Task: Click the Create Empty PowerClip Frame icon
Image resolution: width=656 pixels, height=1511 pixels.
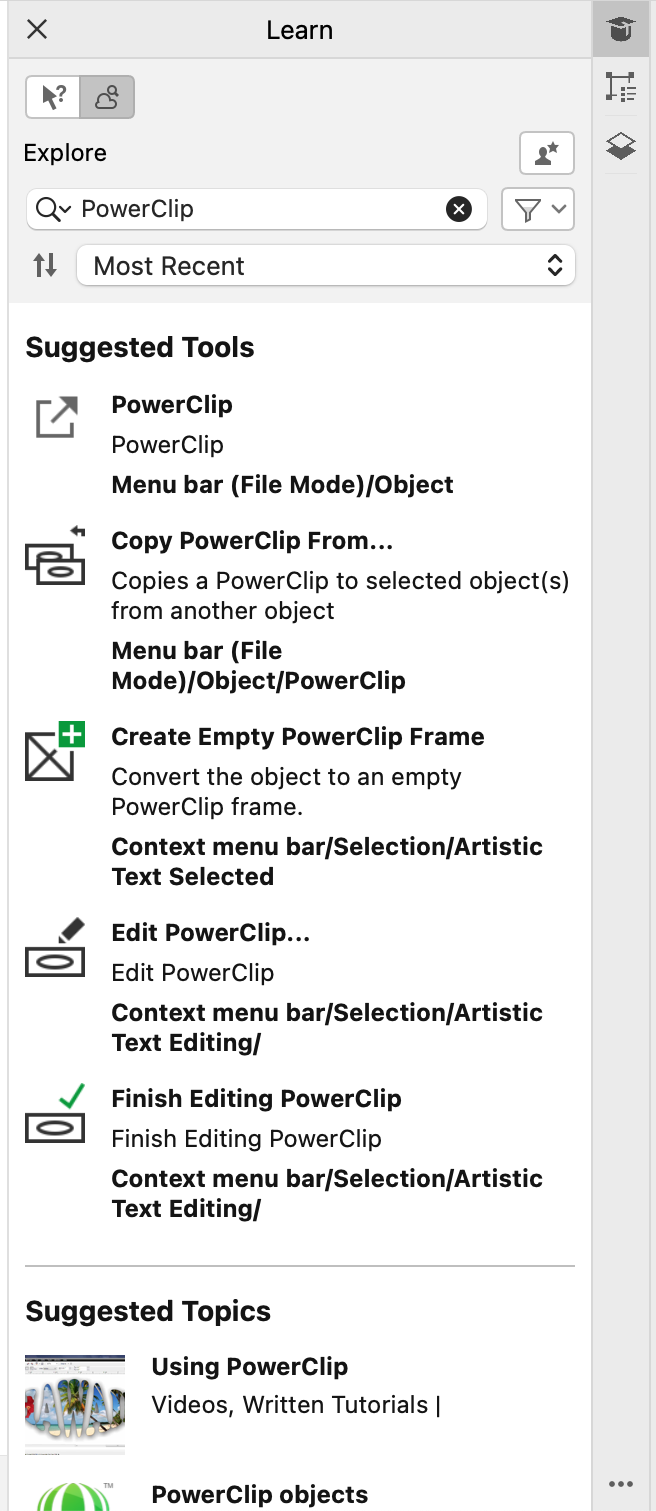Action: (x=56, y=752)
